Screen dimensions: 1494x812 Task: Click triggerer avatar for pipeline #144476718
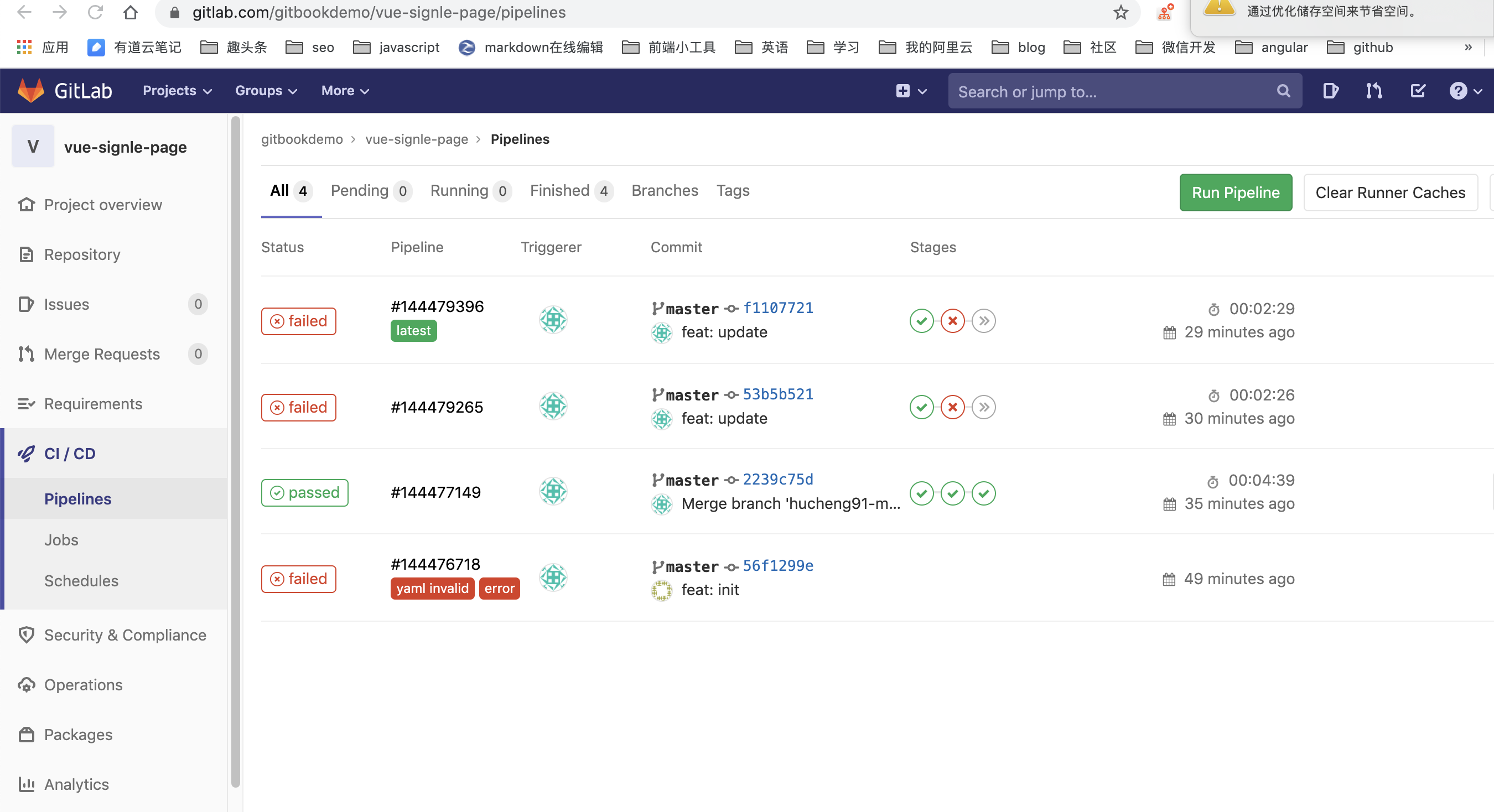553,577
